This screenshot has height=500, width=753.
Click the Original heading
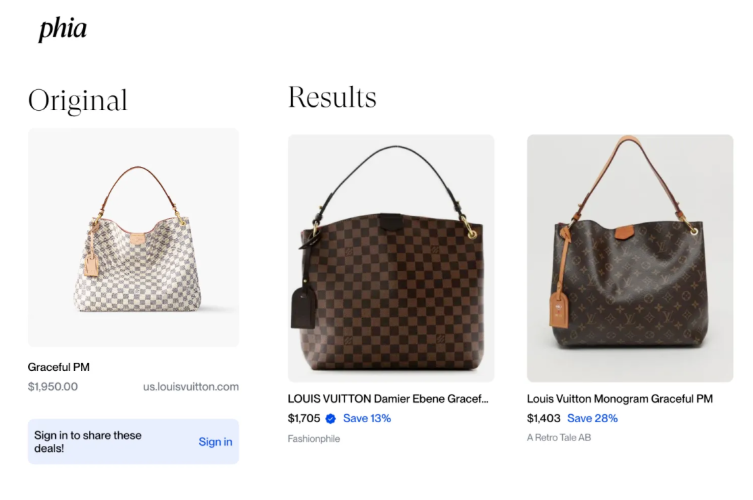coord(78,100)
